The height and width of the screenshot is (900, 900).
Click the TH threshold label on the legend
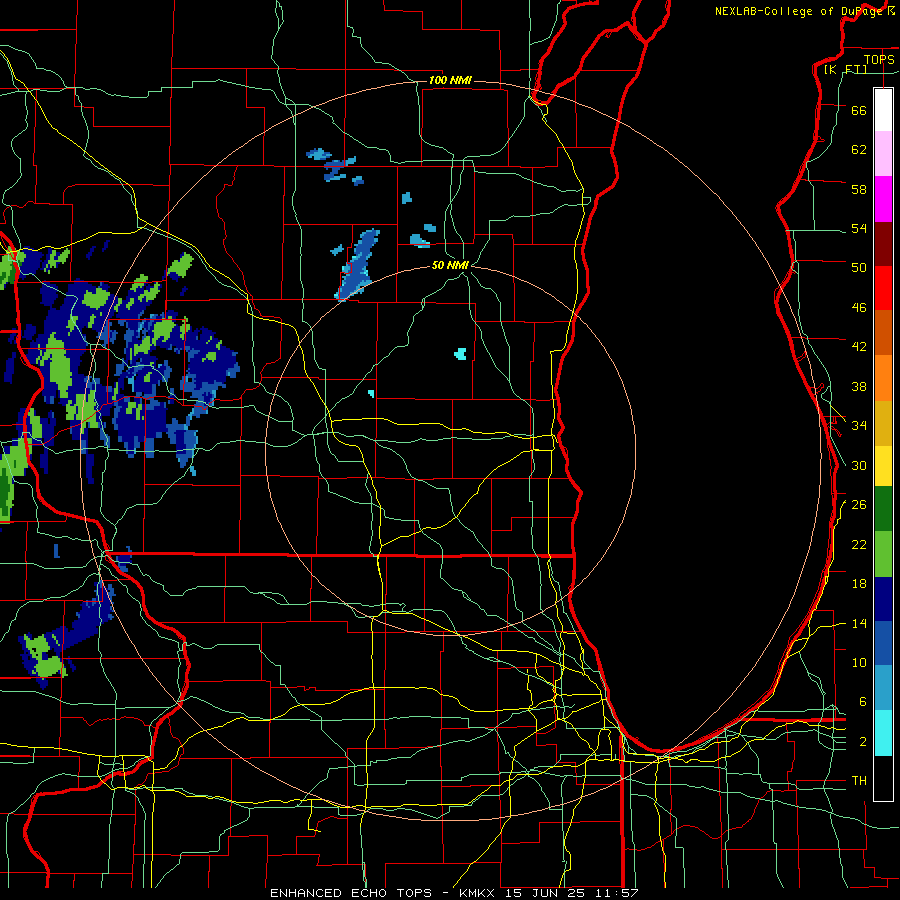coord(859,781)
